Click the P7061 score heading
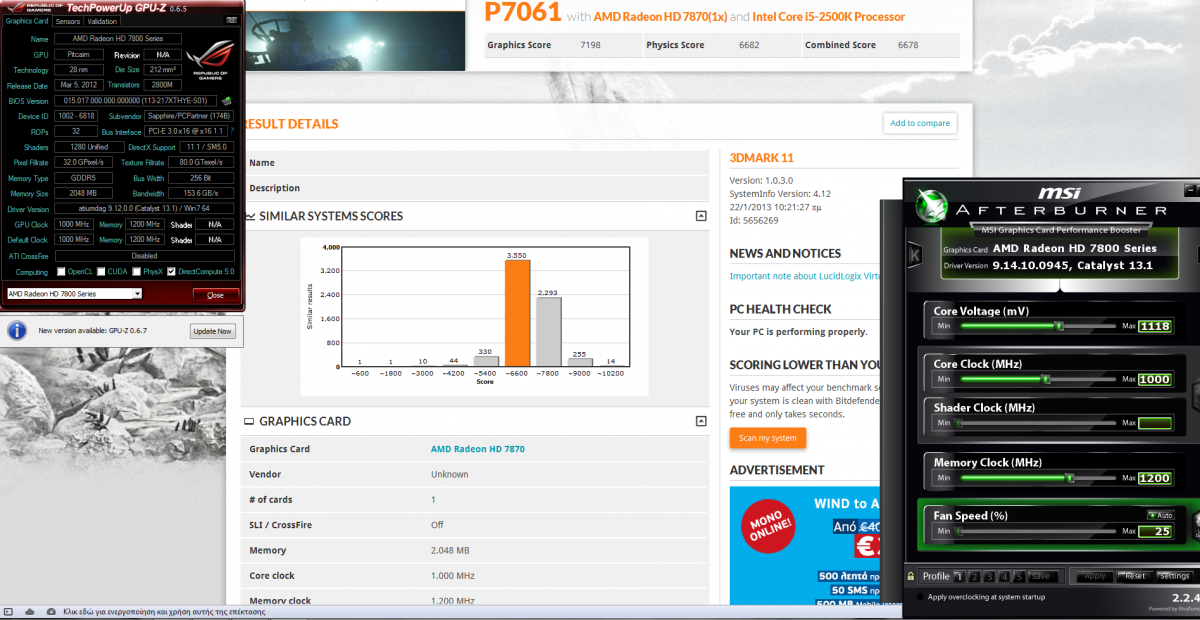 (521, 12)
